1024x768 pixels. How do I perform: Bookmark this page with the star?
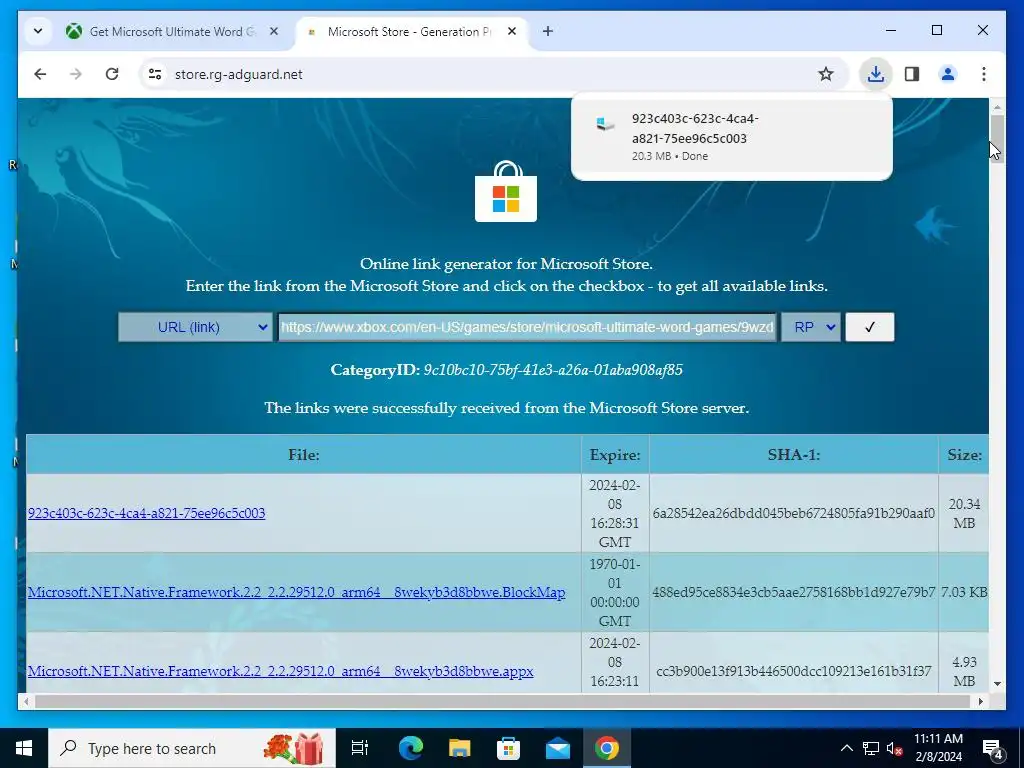click(825, 74)
